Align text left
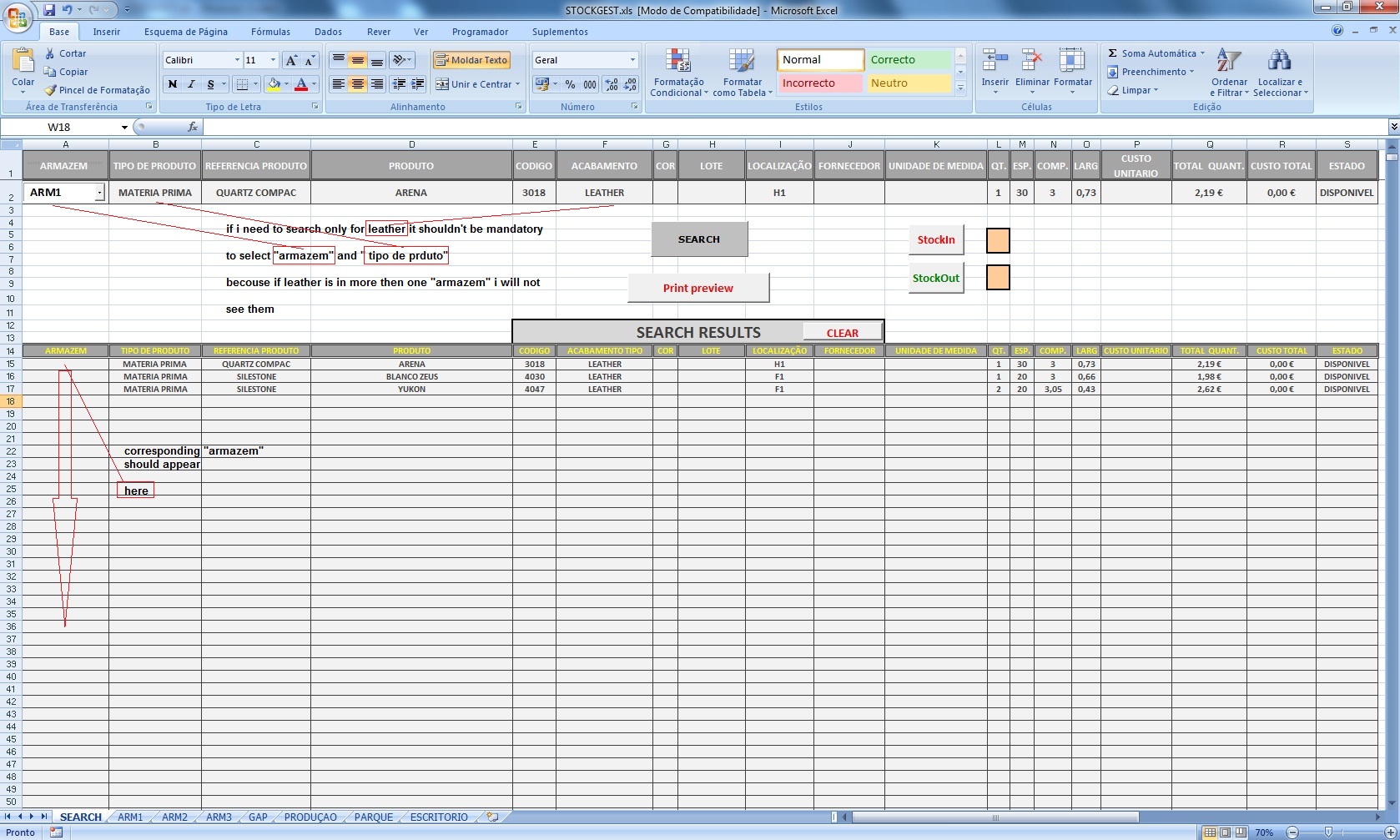The image size is (1400, 840). coord(338,84)
